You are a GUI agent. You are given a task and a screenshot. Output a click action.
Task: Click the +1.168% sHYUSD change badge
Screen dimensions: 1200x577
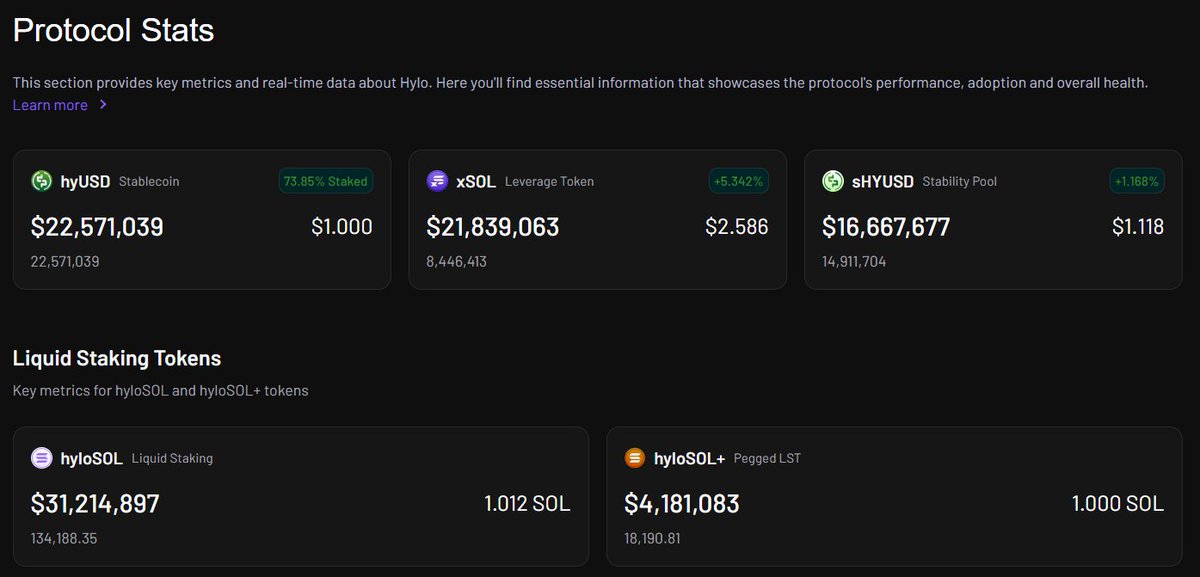point(1134,181)
